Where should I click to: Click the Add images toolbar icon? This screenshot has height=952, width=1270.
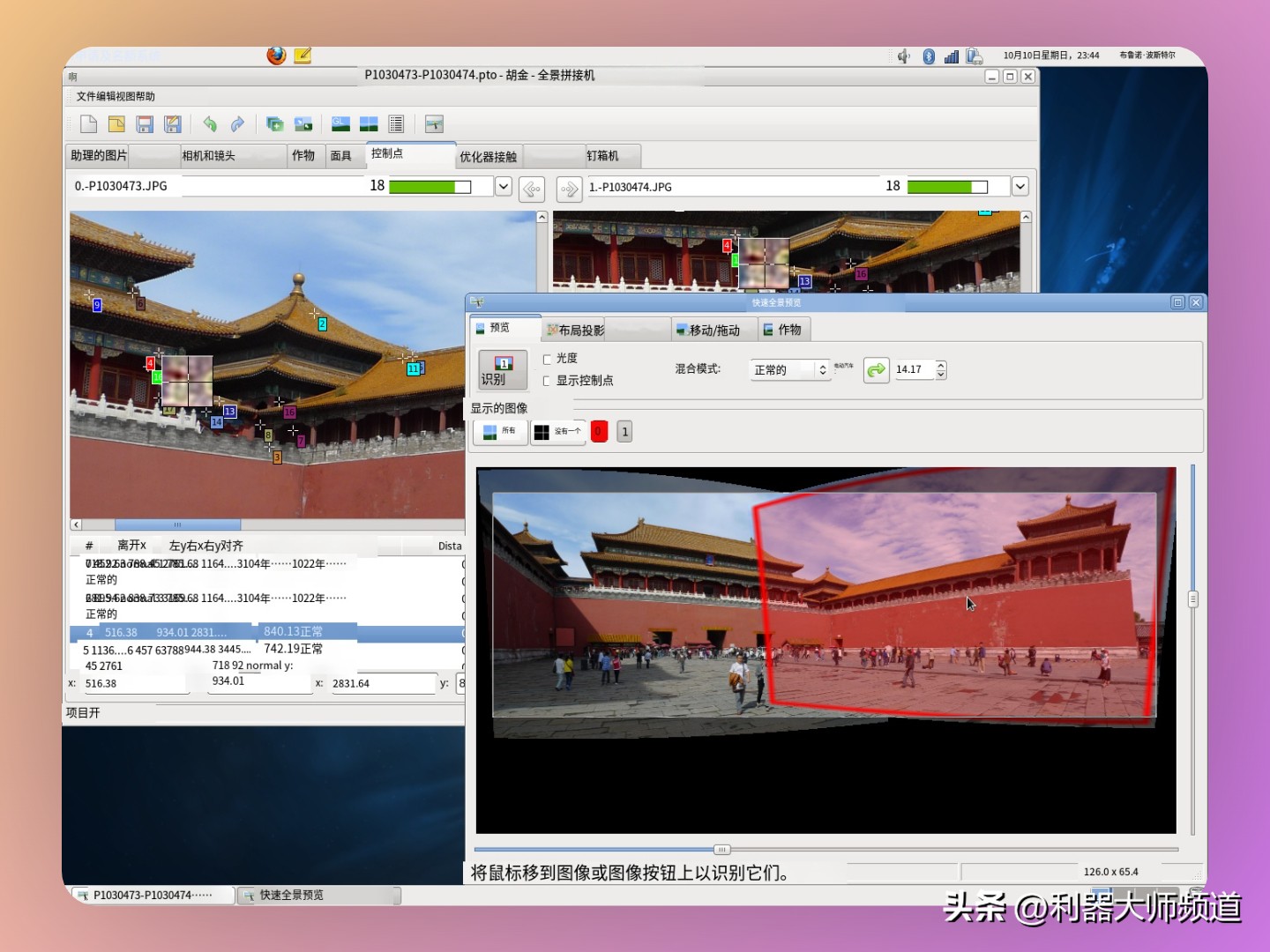(x=275, y=124)
